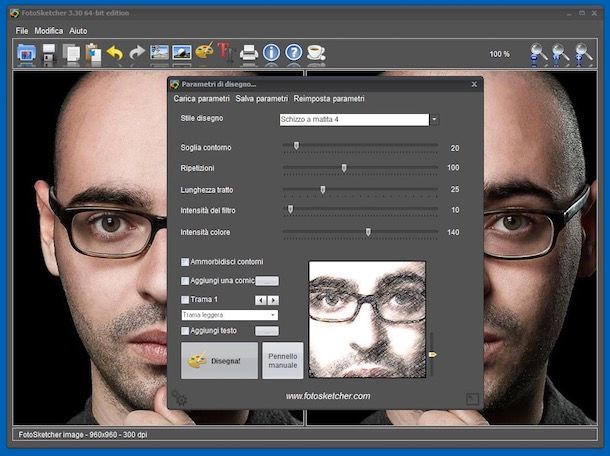The width and height of the screenshot is (610, 456).
Task: Click the 100 % zoom value
Action: click(500, 54)
